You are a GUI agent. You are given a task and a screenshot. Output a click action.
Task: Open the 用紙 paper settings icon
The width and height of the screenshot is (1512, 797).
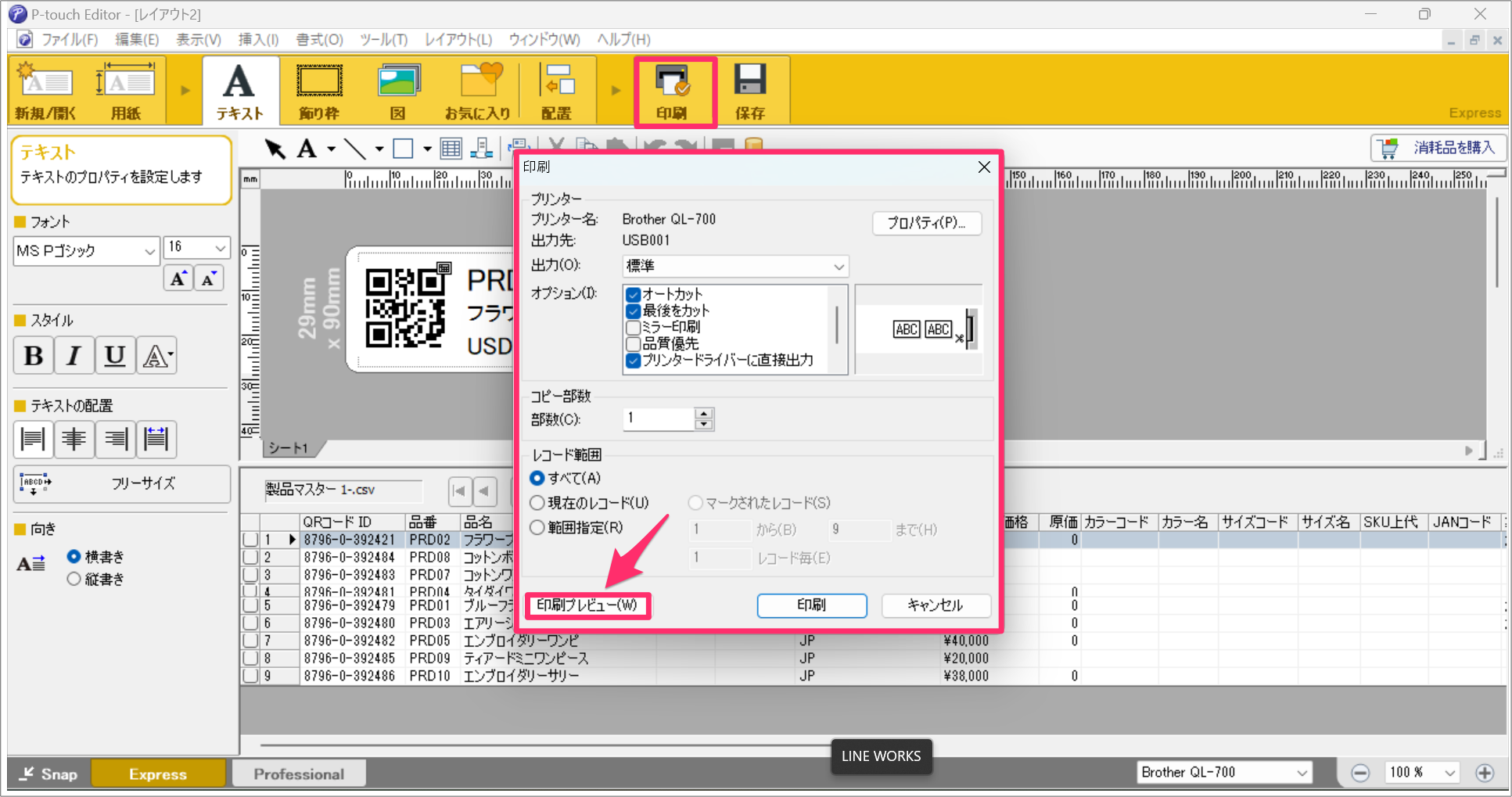click(x=125, y=91)
